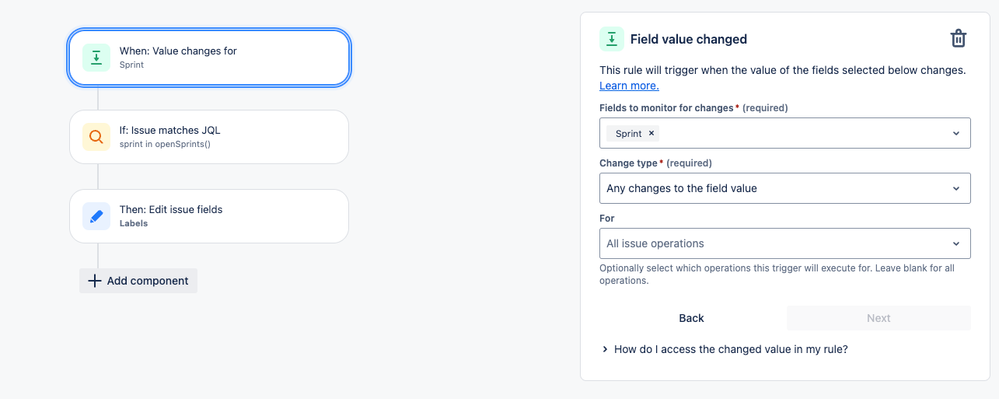Click the orange magnifier icon on the JQL condition
The width and height of the screenshot is (999, 399).
click(x=96, y=137)
